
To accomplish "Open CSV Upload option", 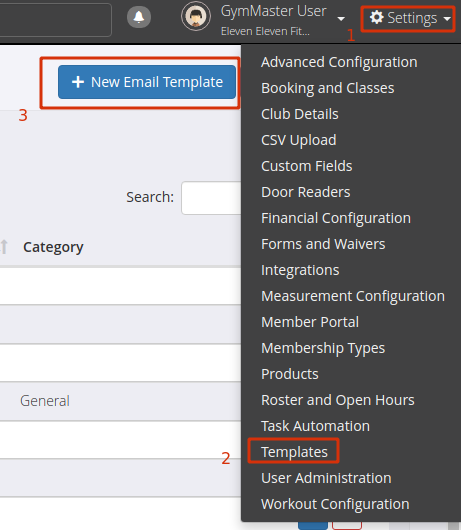I will click(298, 140).
